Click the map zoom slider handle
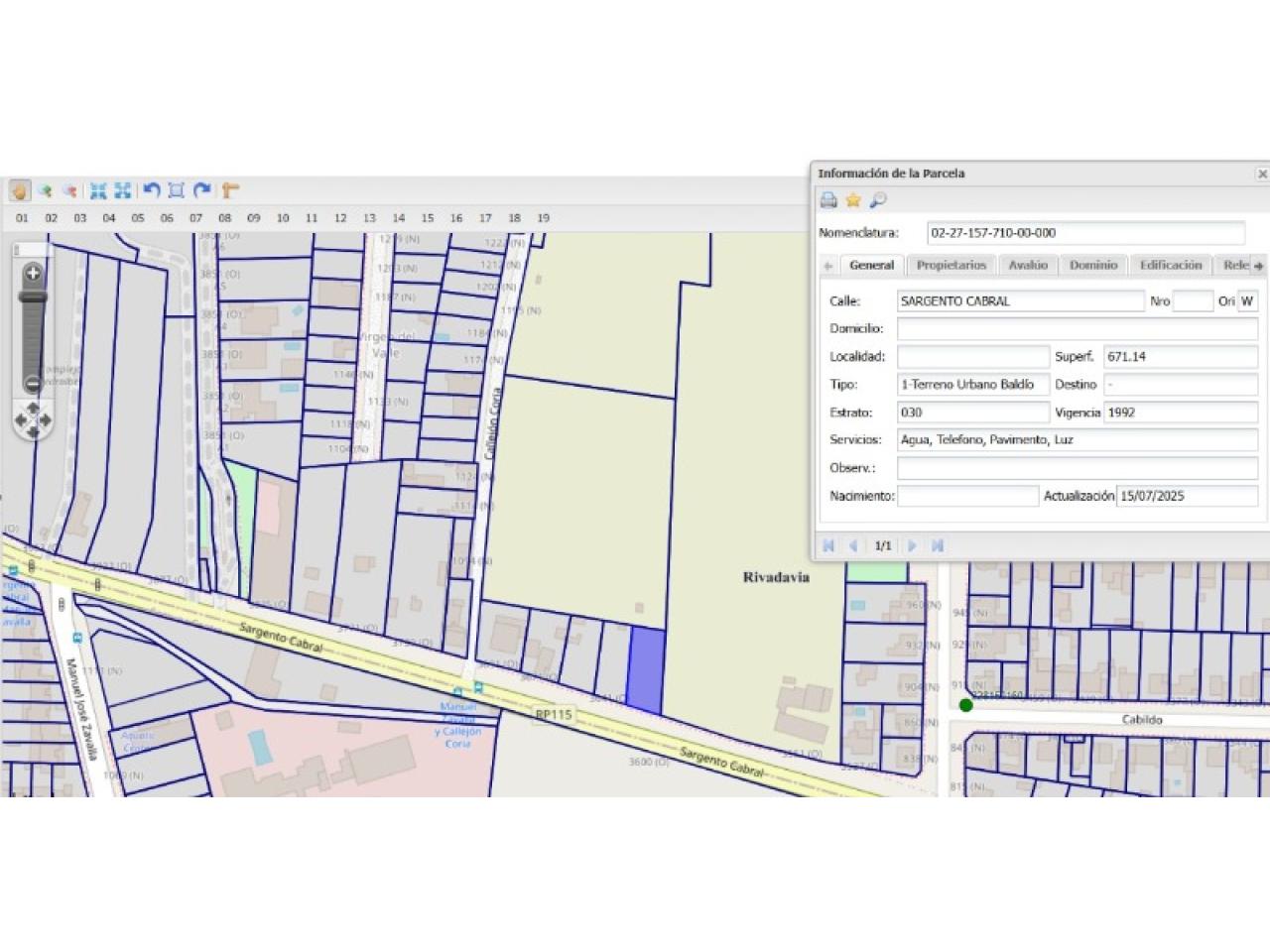This screenshot has height=952, width=1270. (x=33, y=297)
